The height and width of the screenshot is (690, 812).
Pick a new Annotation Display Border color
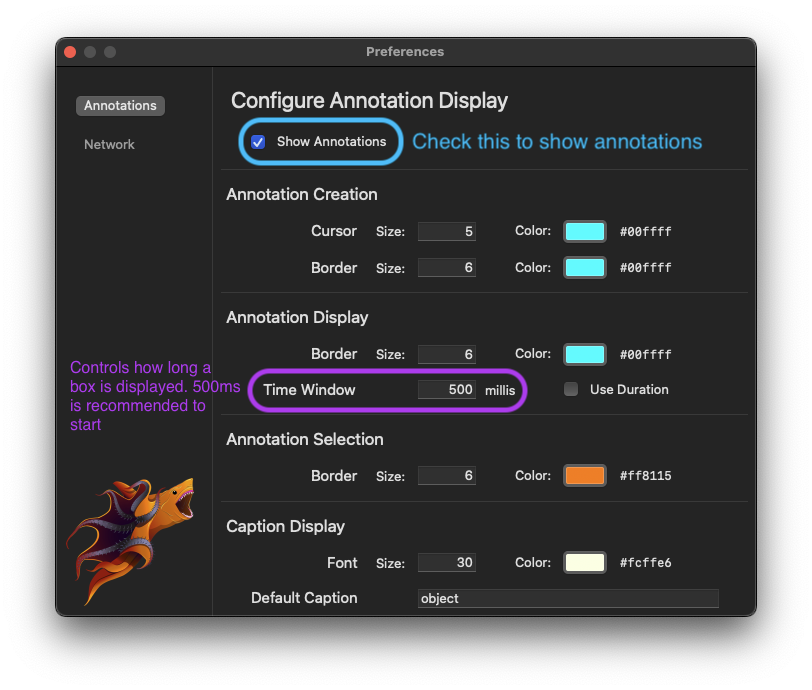click(x=584, y=354)
